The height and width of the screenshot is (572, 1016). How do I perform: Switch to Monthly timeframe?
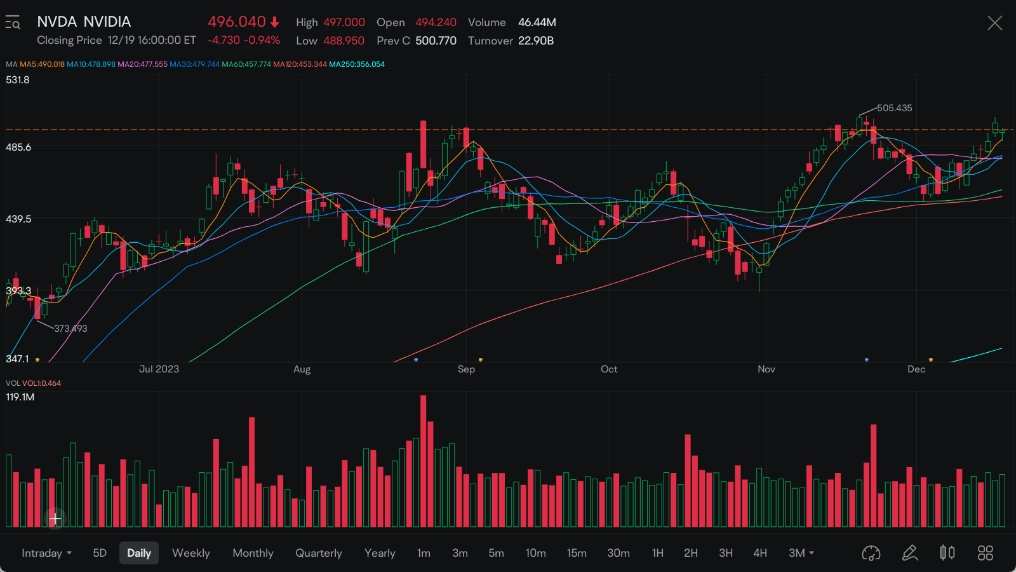point(253,553)
